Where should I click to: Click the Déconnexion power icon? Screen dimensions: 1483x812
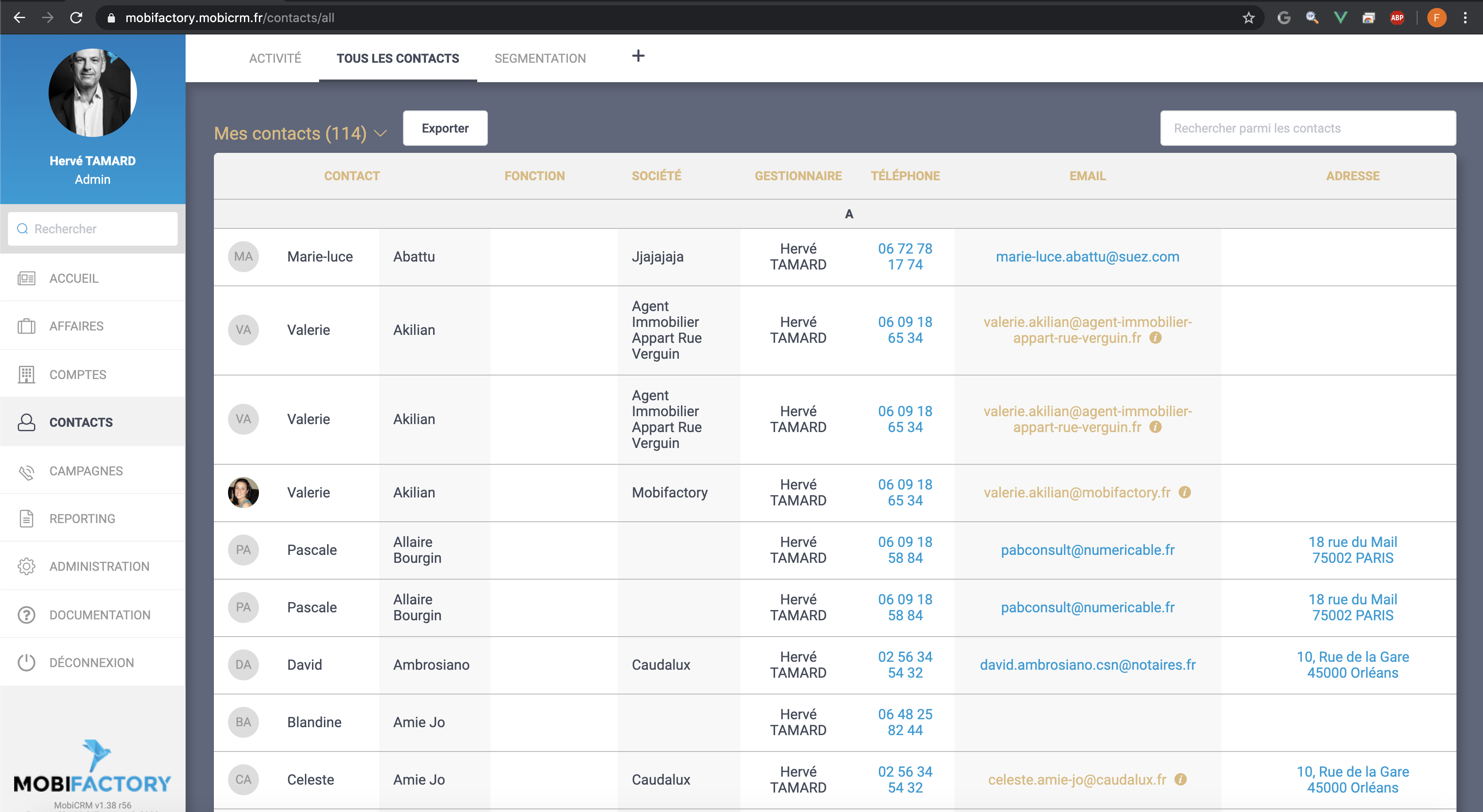pyautogui.click(x=27, y=662)
